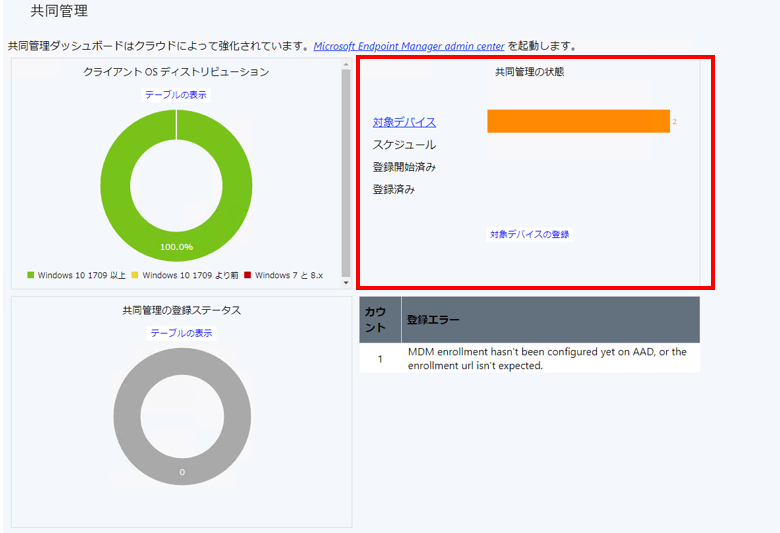Open the 対象デバイス link
This screenshot has width=780, height=533.
point(404,122)
